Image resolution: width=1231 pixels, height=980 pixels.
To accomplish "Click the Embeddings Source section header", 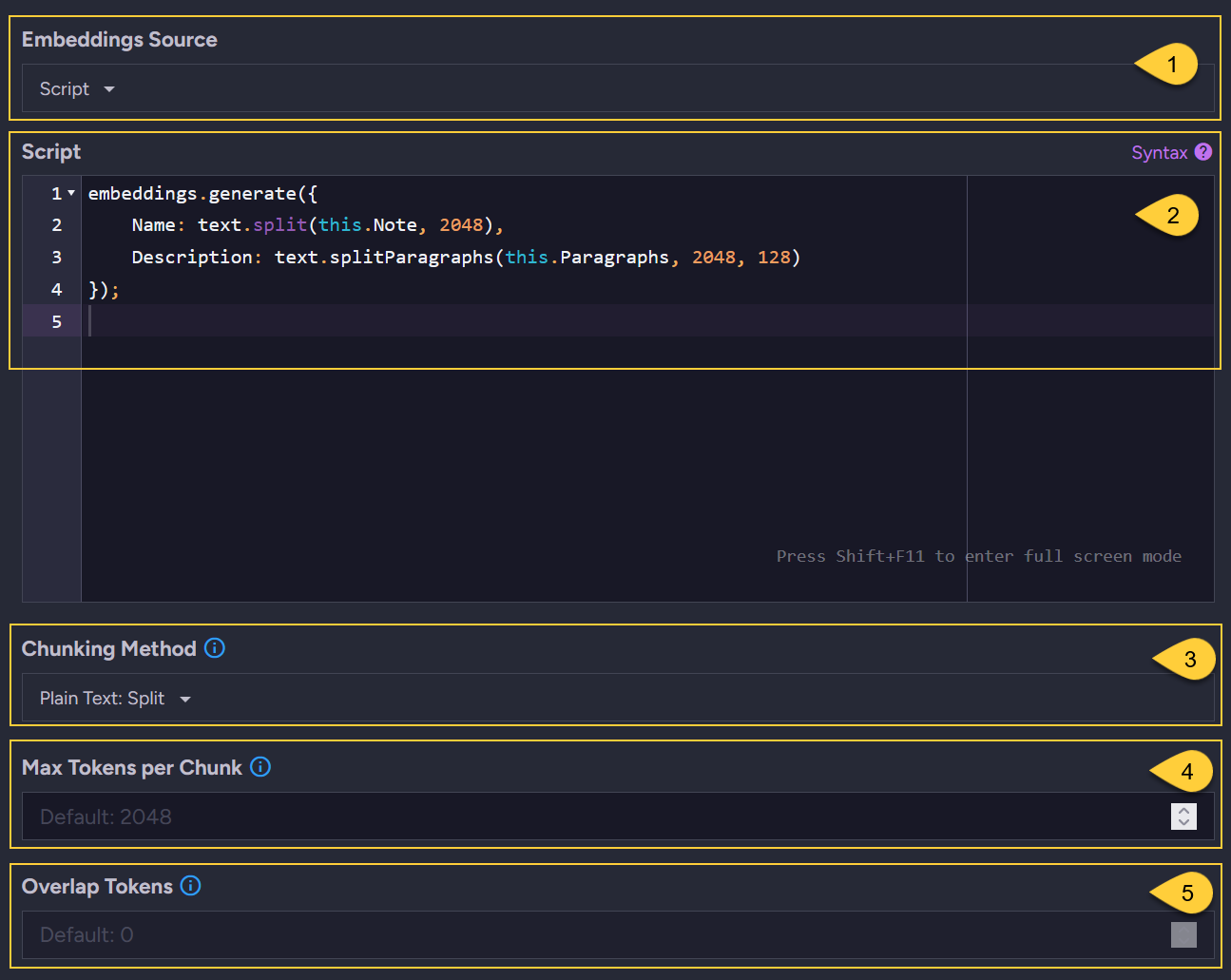I will click(x=120, y=40).
